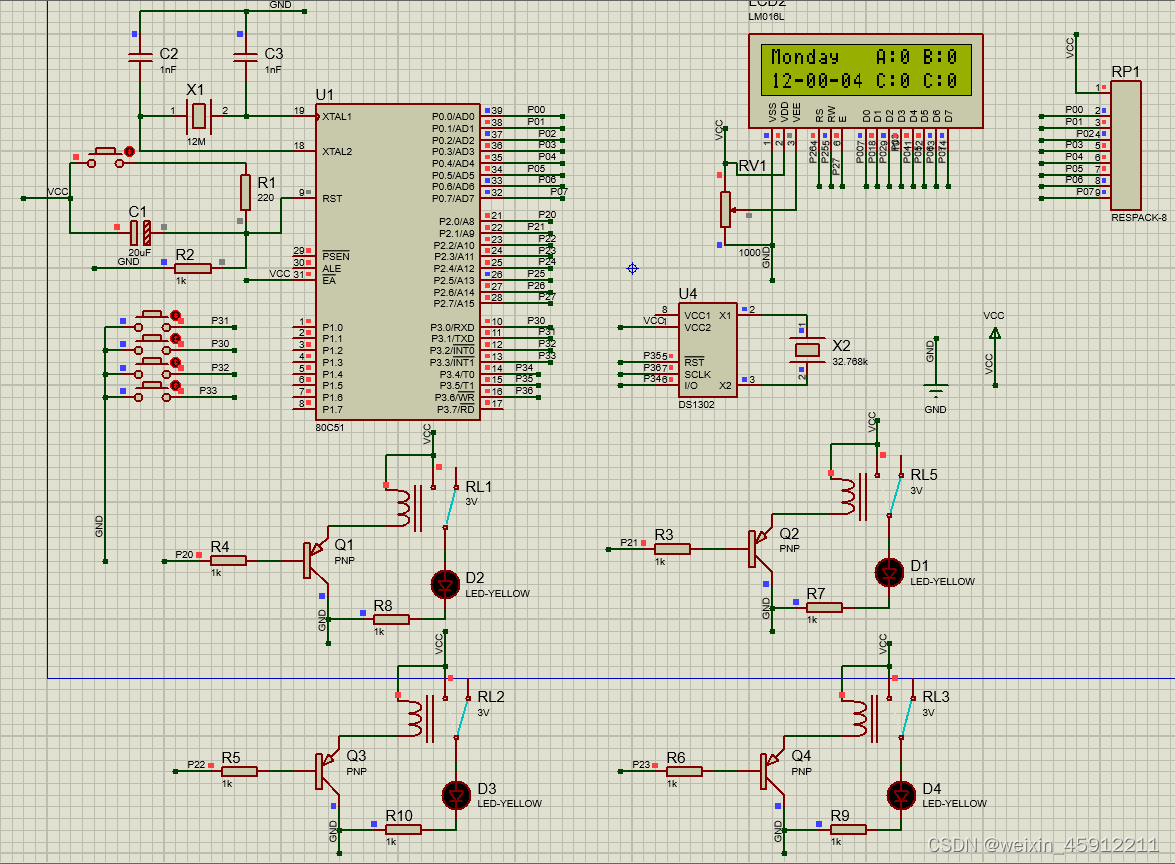Select the RESPACK-8 resistor pack RP1
Image resolution: width=1175 pixels, height=864 pixels.
1126,145
